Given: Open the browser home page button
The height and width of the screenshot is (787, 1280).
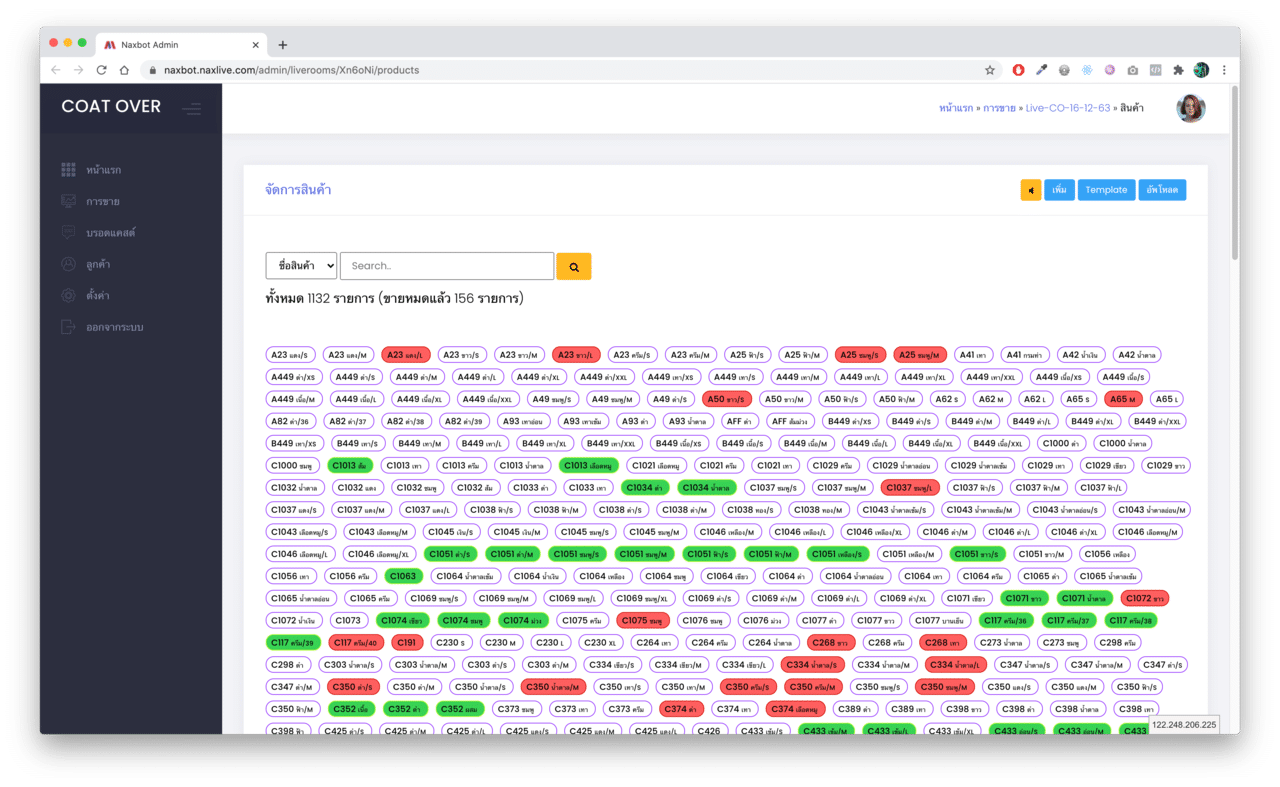Looking at the screenshot, I should [124, 70].
